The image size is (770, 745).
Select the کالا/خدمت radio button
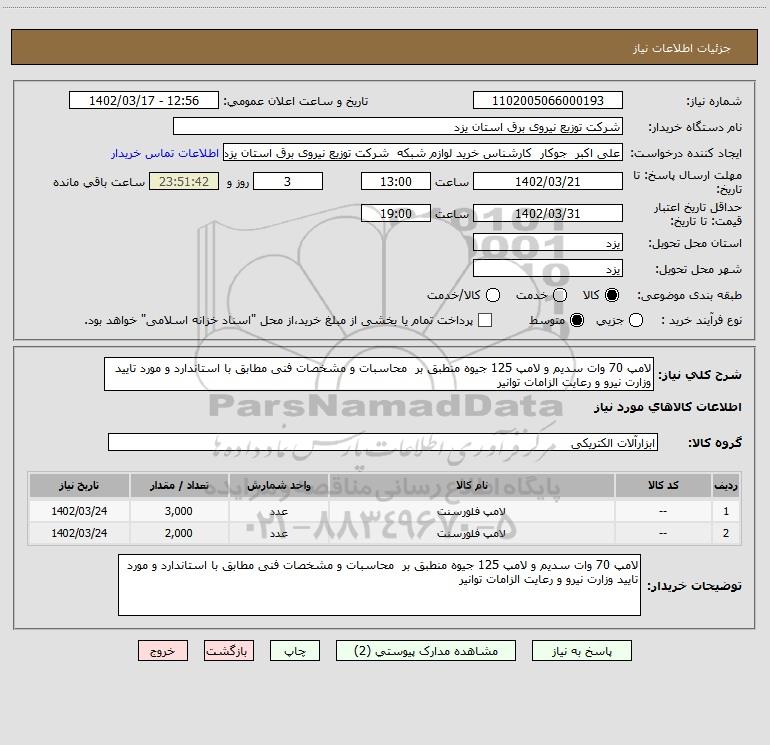click(x=493, y=295)
